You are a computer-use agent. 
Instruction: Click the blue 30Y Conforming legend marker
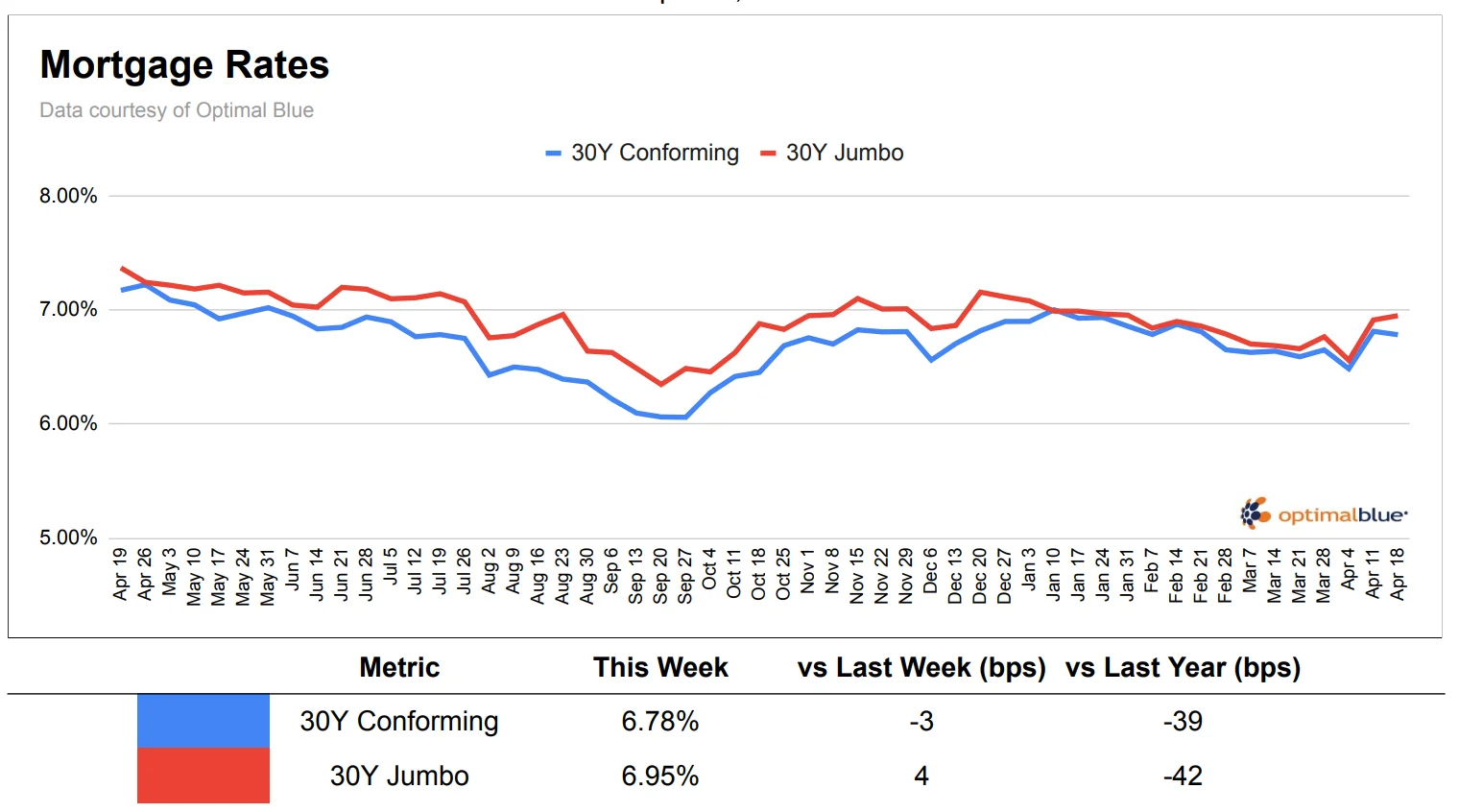[553, 154]
